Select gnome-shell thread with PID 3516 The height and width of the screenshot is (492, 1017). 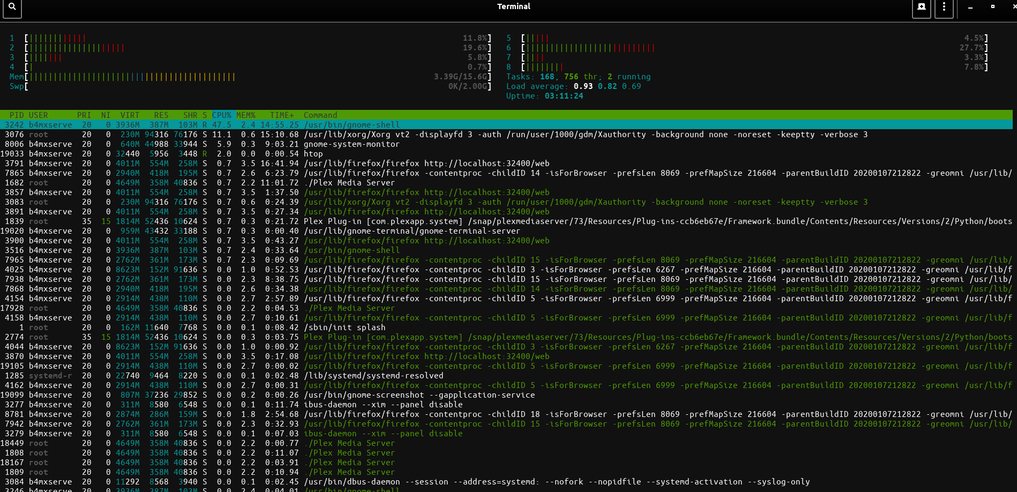[508, 250]
